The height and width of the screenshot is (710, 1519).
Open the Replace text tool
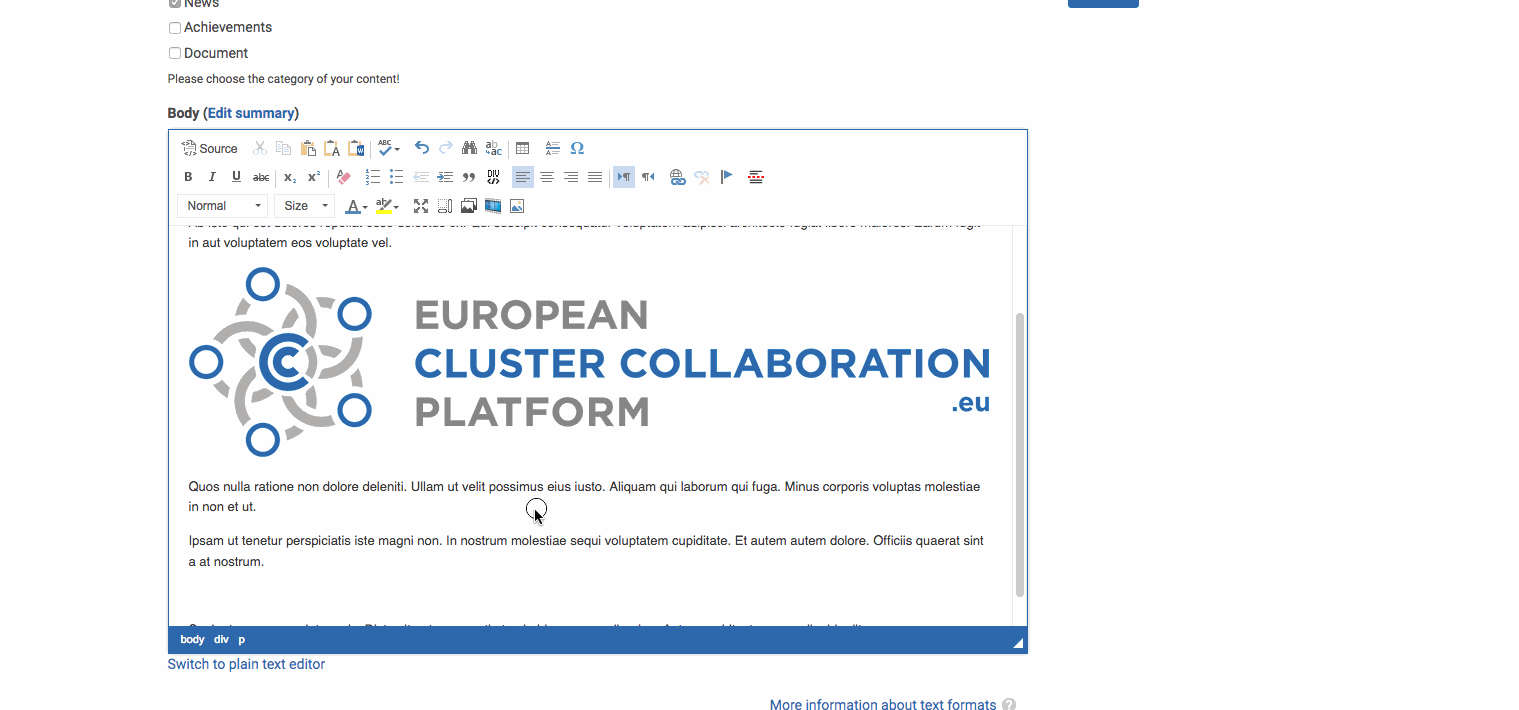(494, 148)
